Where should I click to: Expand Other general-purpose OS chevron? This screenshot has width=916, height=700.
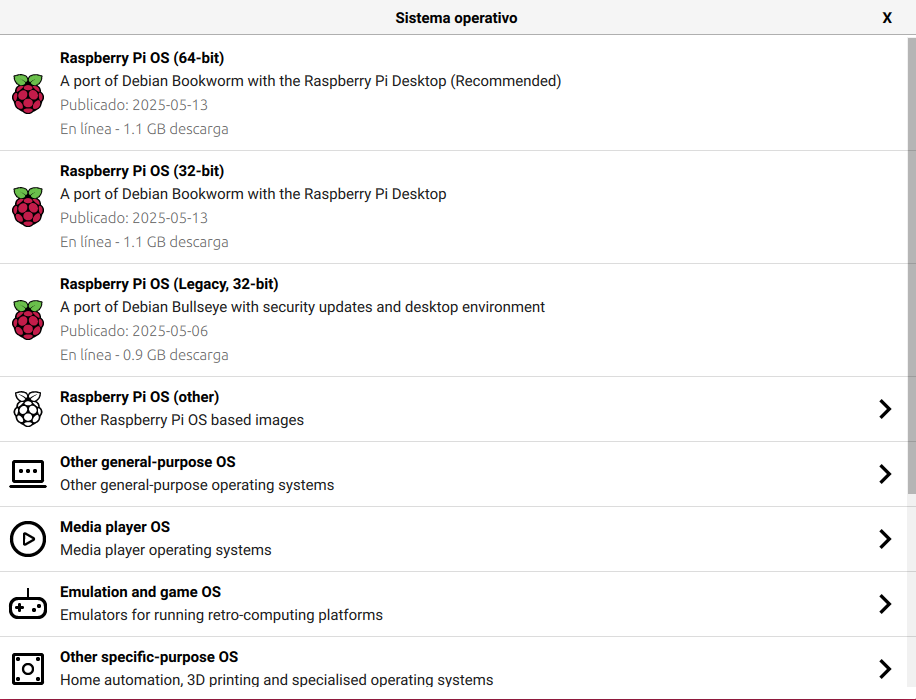tap(885, 474)
